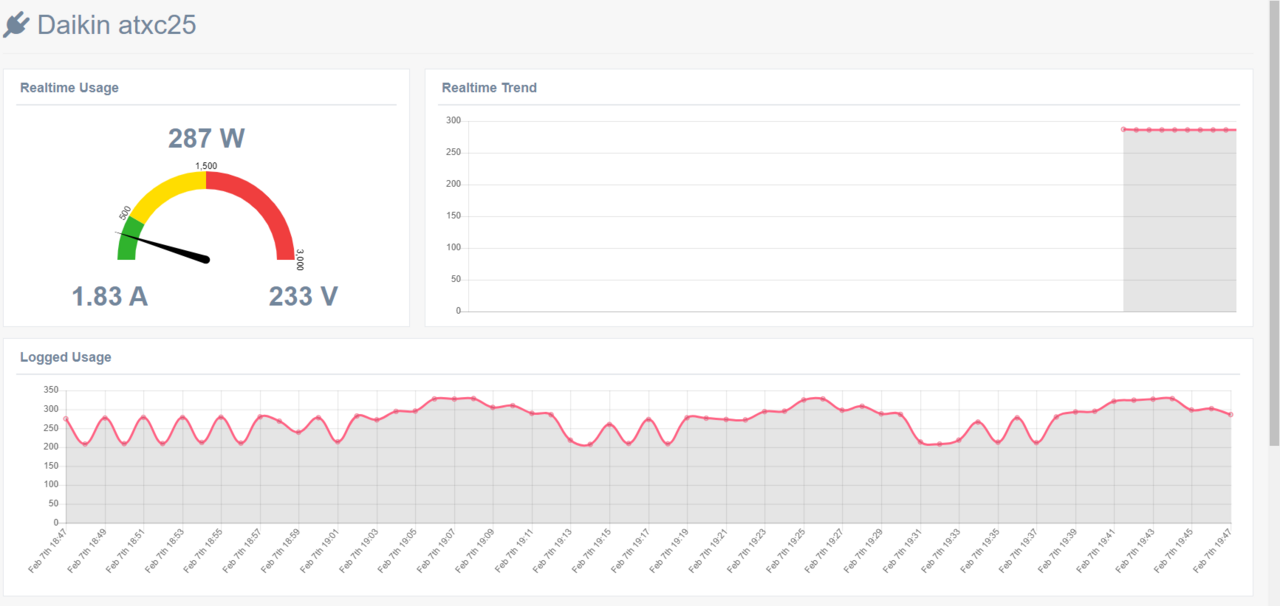Click the Realtime Usage panel heading
The height and width of the screenshot is (606, 1280).
coord(69,88)
